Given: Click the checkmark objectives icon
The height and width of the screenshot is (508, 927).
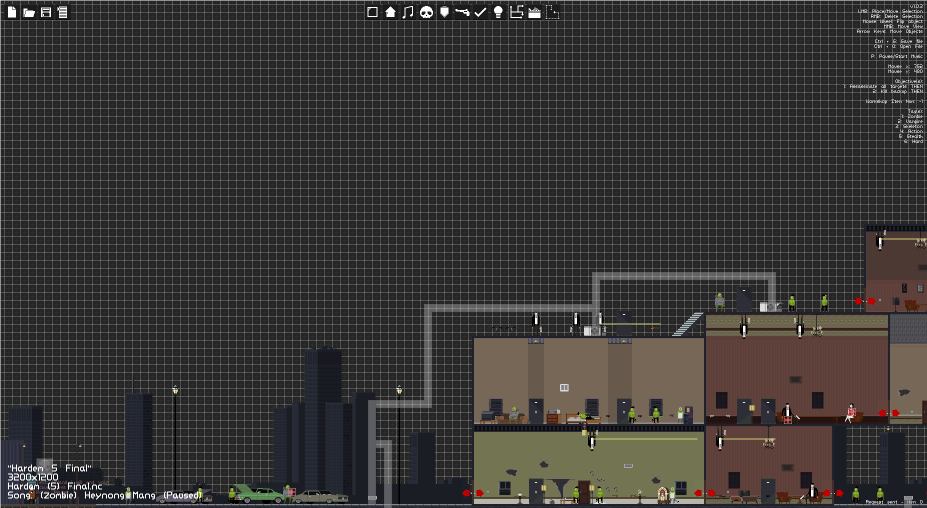Looking at the screenshot, I should pyautogui.click(x=481, y=12).
